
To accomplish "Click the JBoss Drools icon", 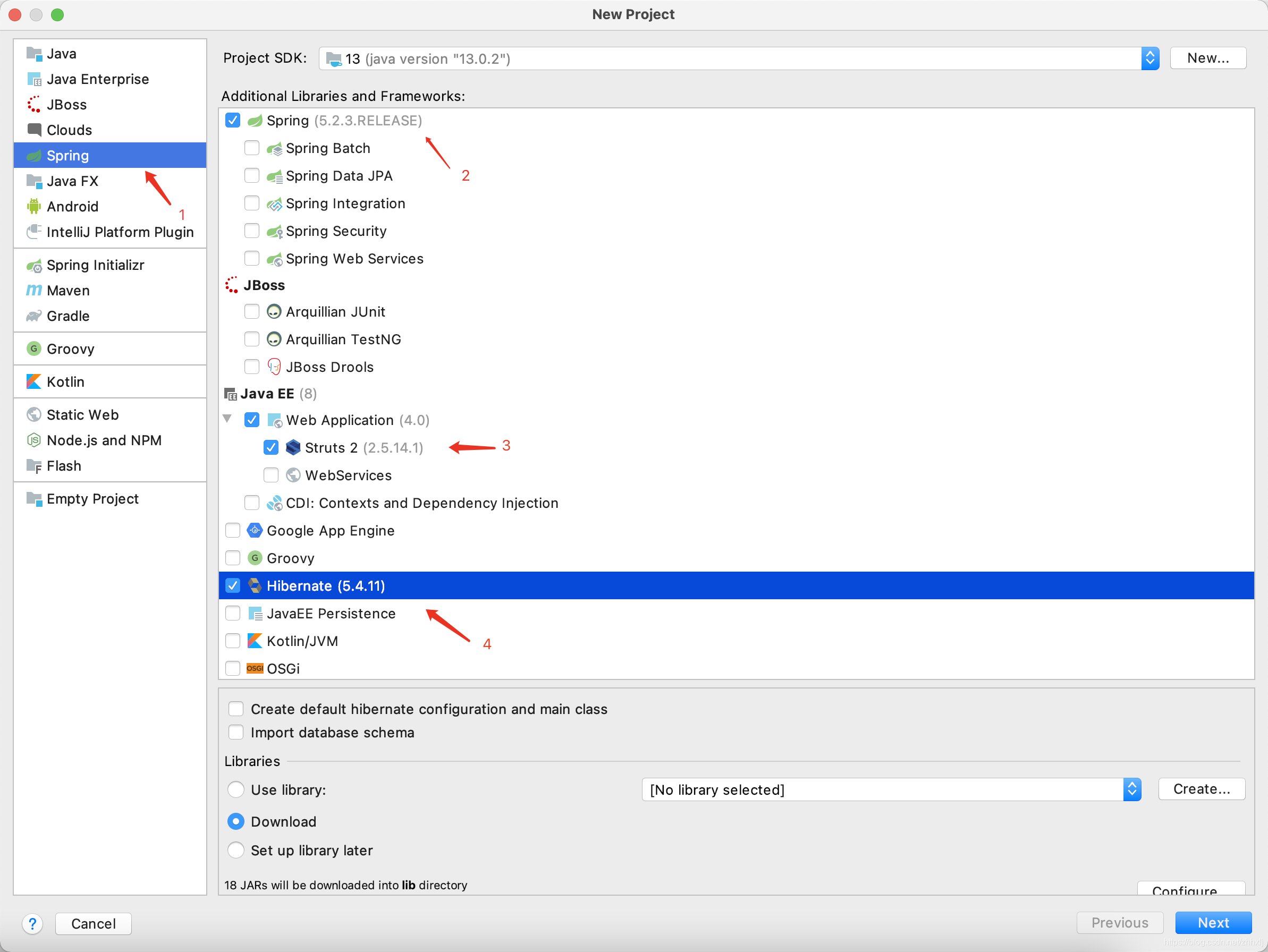I will click(274, 367).
